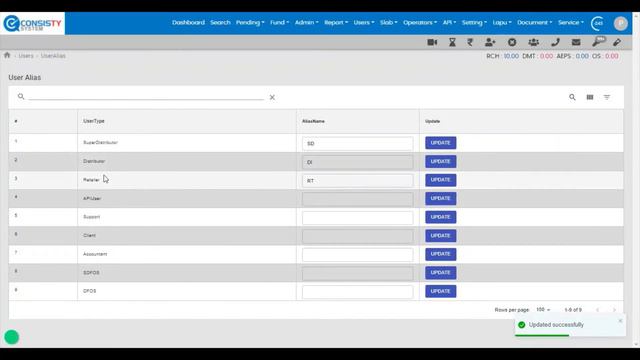The image size is (640, 360).
Task: Open the Operators dropdown menu
Action: [420, 22]
